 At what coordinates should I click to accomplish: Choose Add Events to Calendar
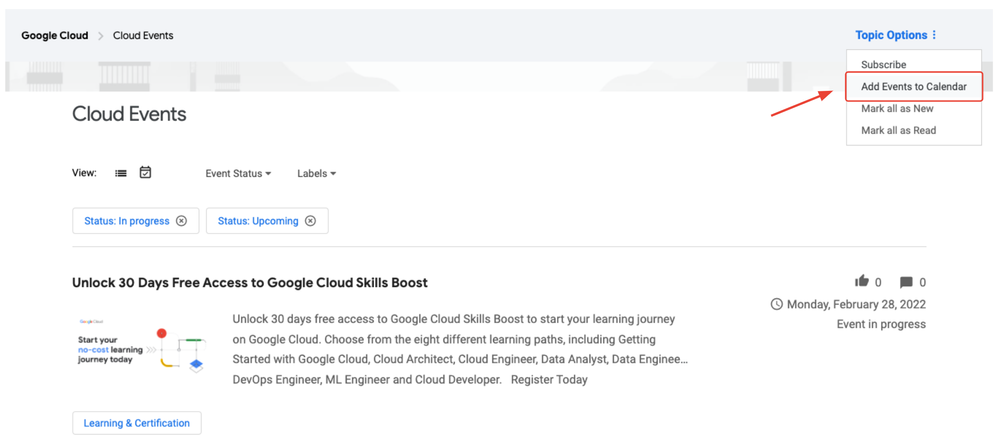click(x=914, y=87)
